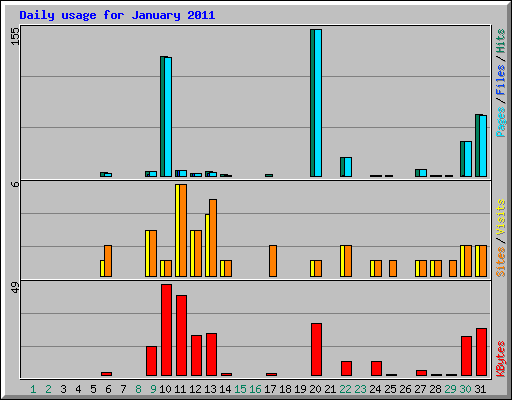This screenshot has width=512, height=400.
Task: Click the day label 6
Action: [x=108, y=389]
